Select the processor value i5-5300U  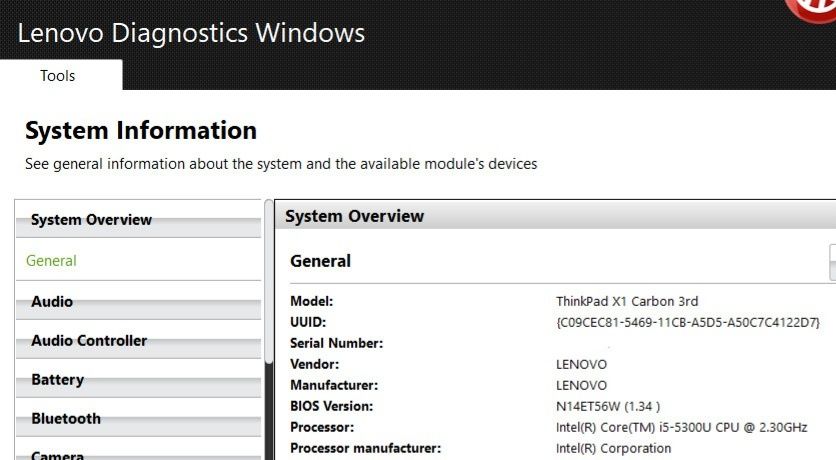[x=681, y=427]
